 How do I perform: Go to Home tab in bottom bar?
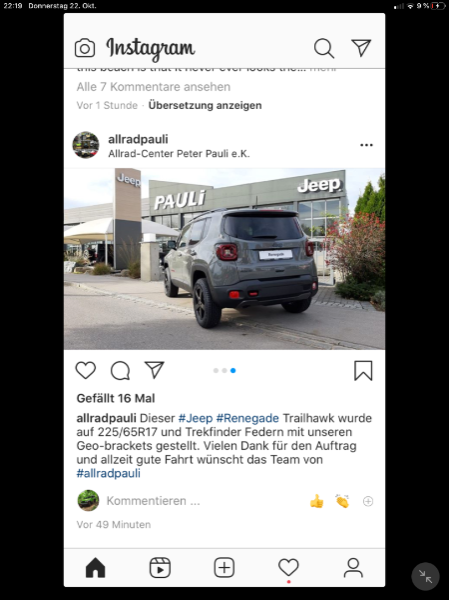click(x=95, y=567)
